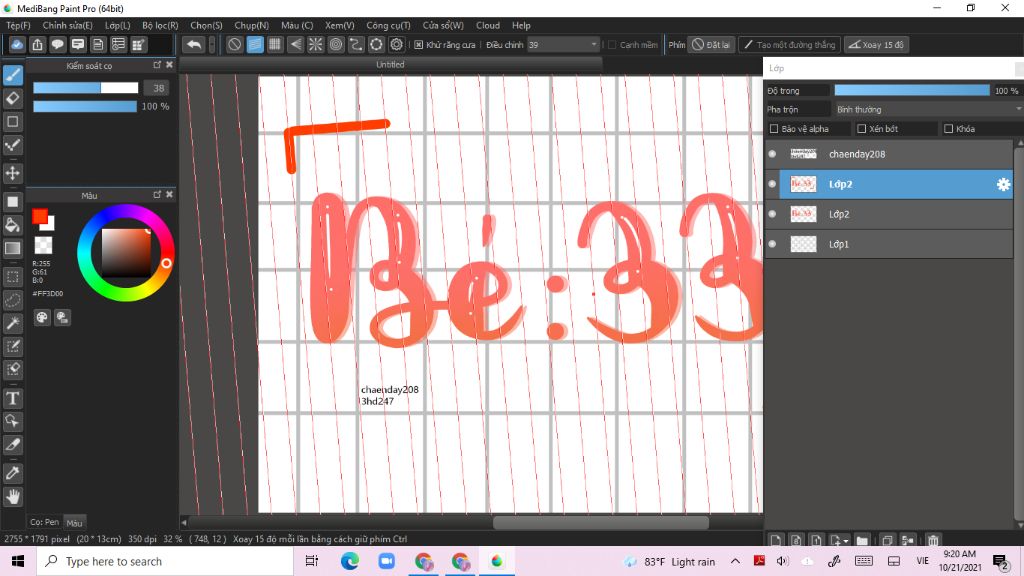Click the cloud save icon
The image size is (1024, 576).
coord(17,44)
